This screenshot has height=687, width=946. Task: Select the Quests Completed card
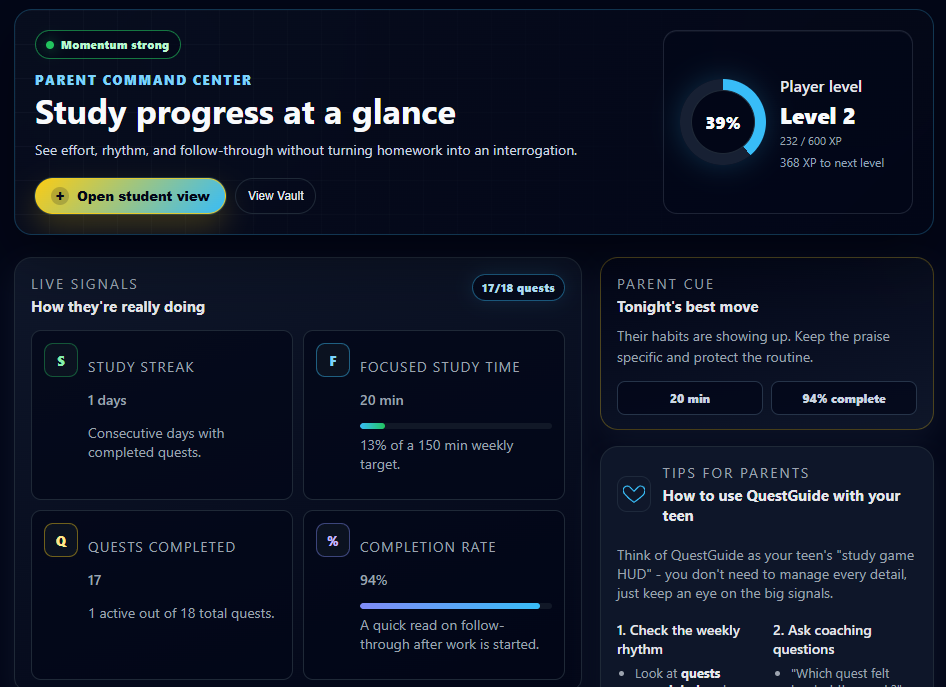click(x=162, y=595)
